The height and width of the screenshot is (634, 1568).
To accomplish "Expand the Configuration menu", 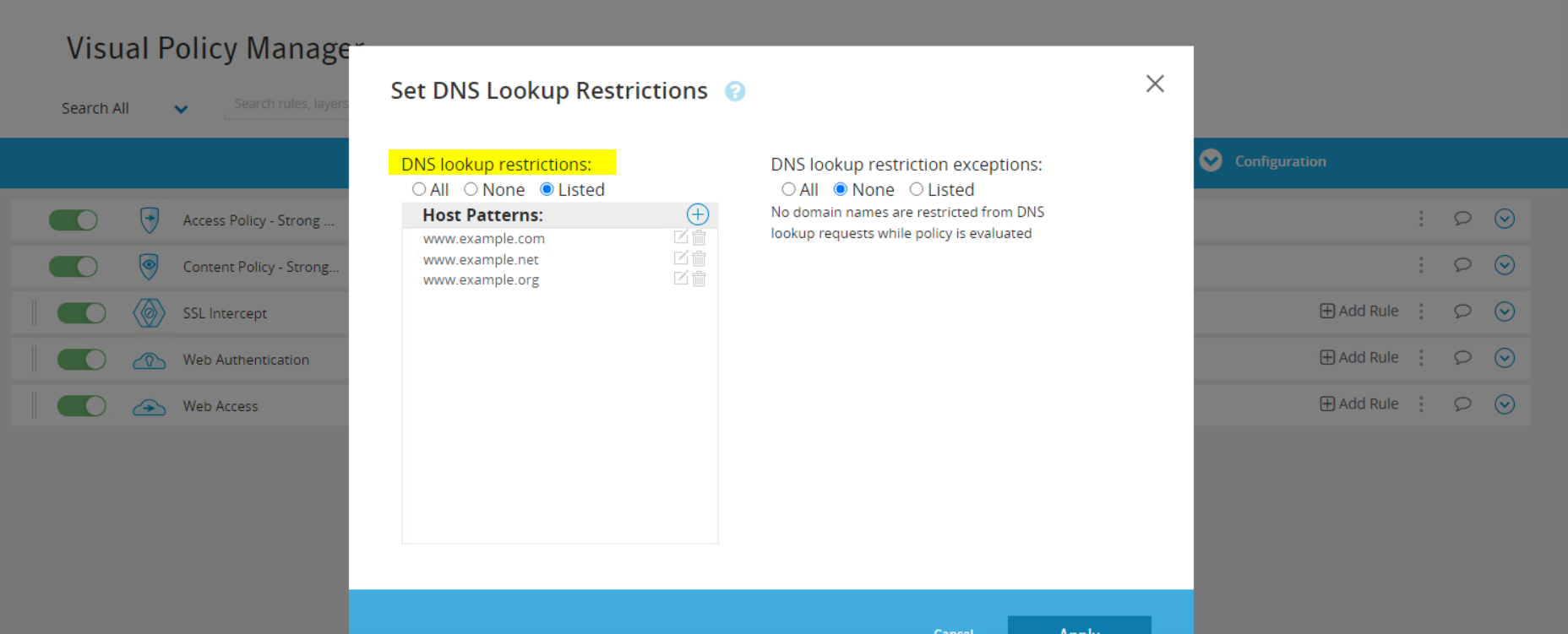I will (x=1211, y=160).
